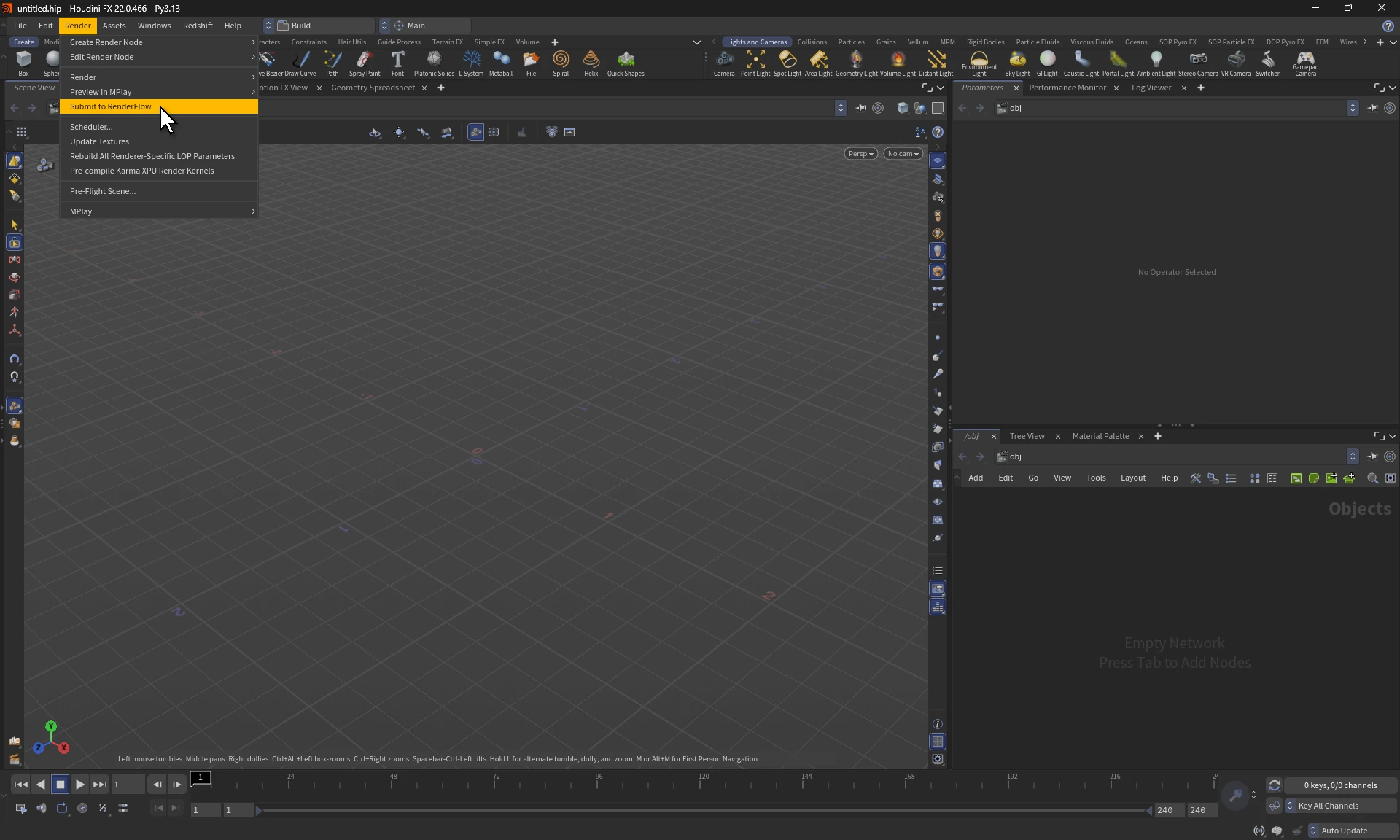Image resolution: width=1400 pixels, height=840 pixels.
Task: Add an Area Light from the shelf
Action: pos(818,63)
